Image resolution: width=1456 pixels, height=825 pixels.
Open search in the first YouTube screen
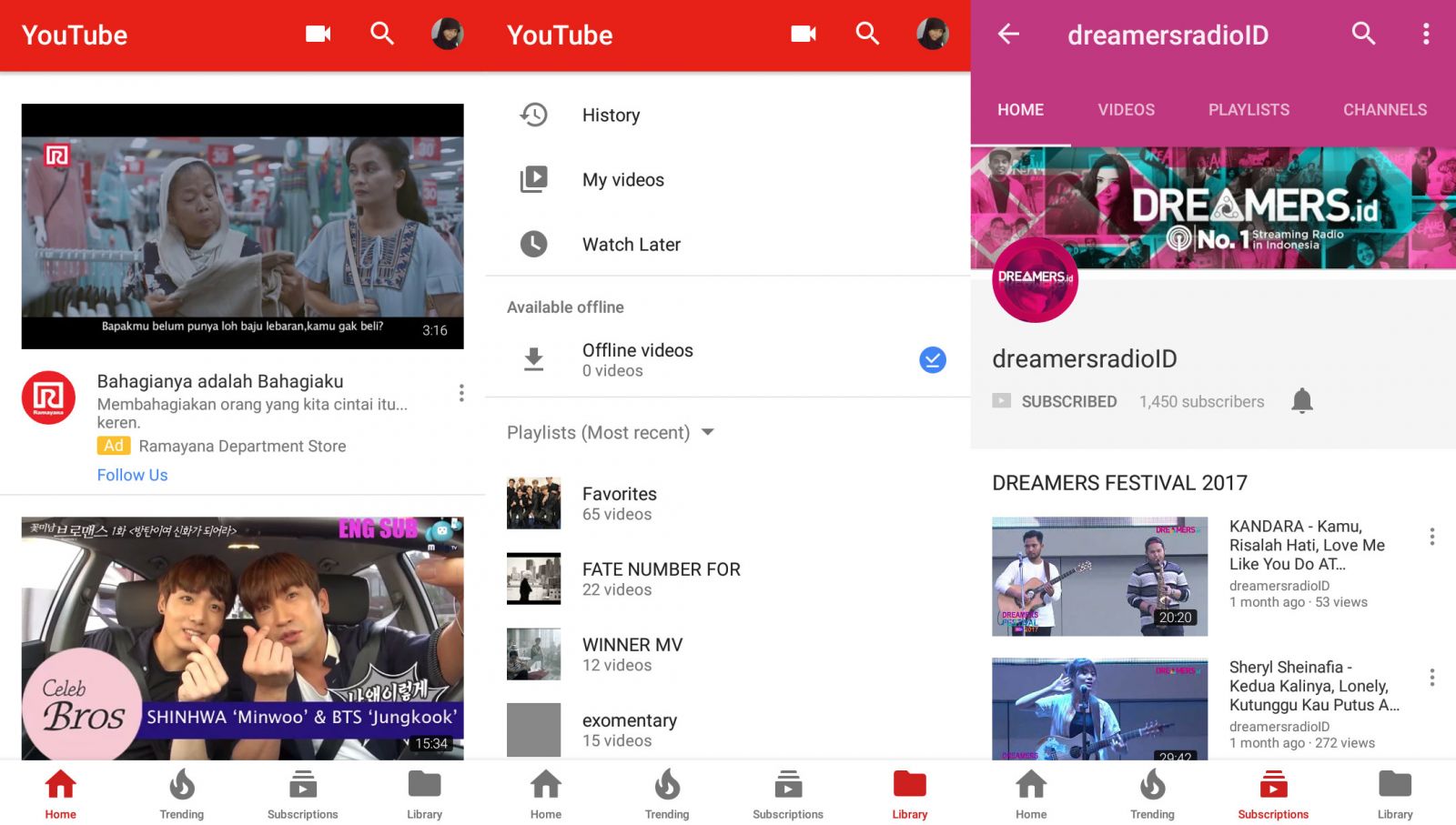pyautogui.click(x=382, y=34)
